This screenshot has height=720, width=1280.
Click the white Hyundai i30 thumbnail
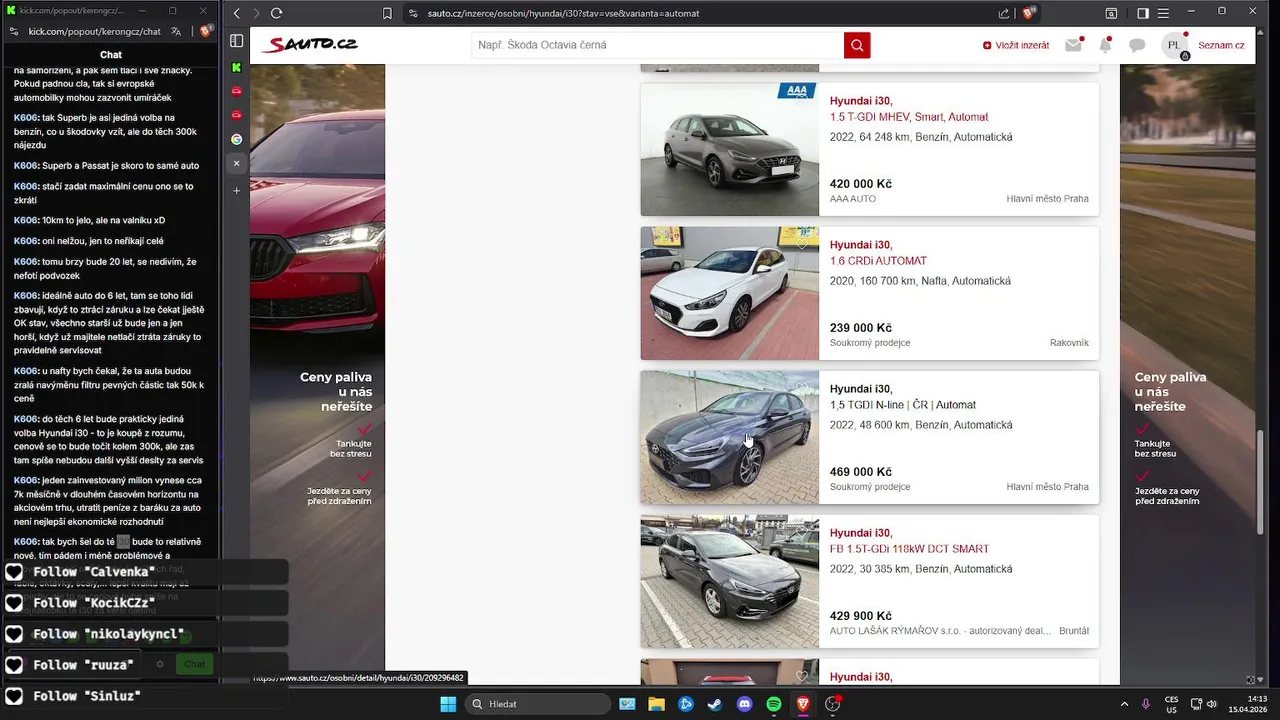[730, 293]
